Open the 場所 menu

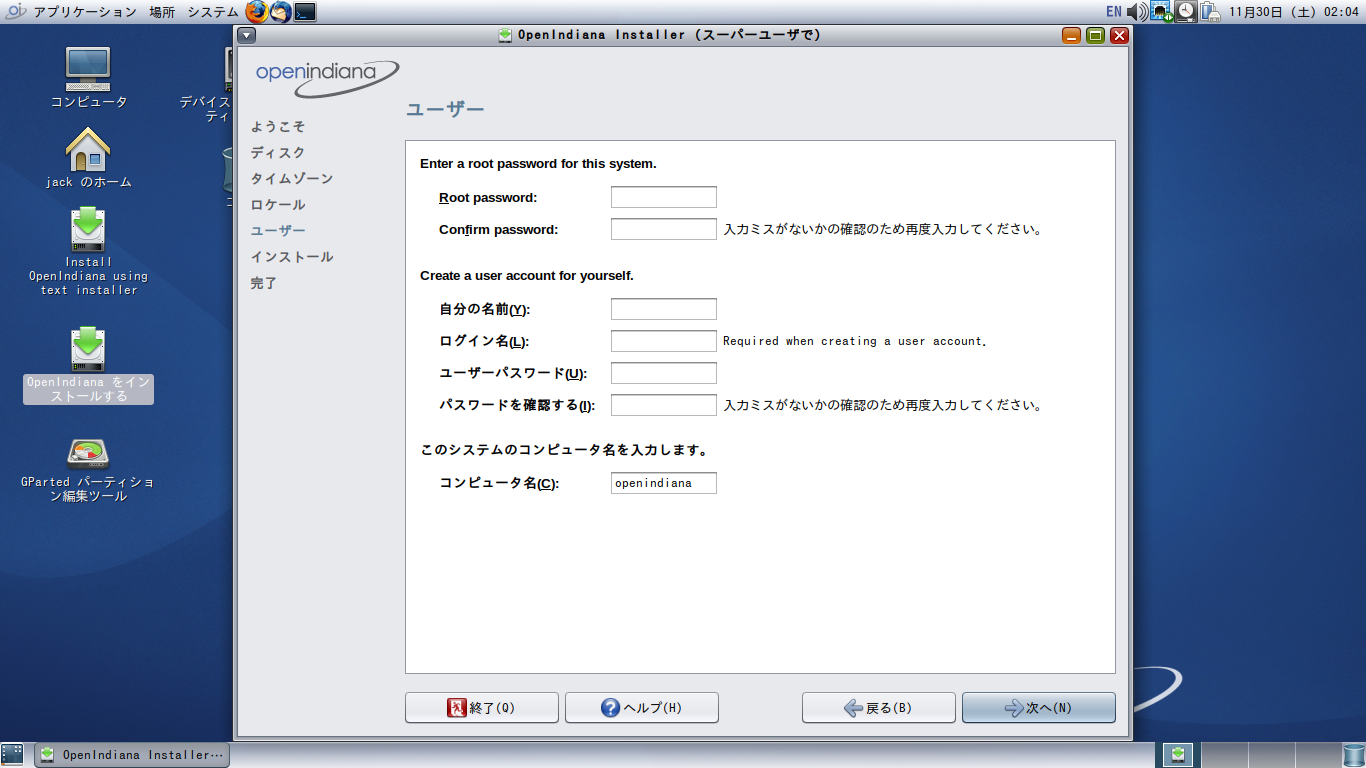point(162,12)
